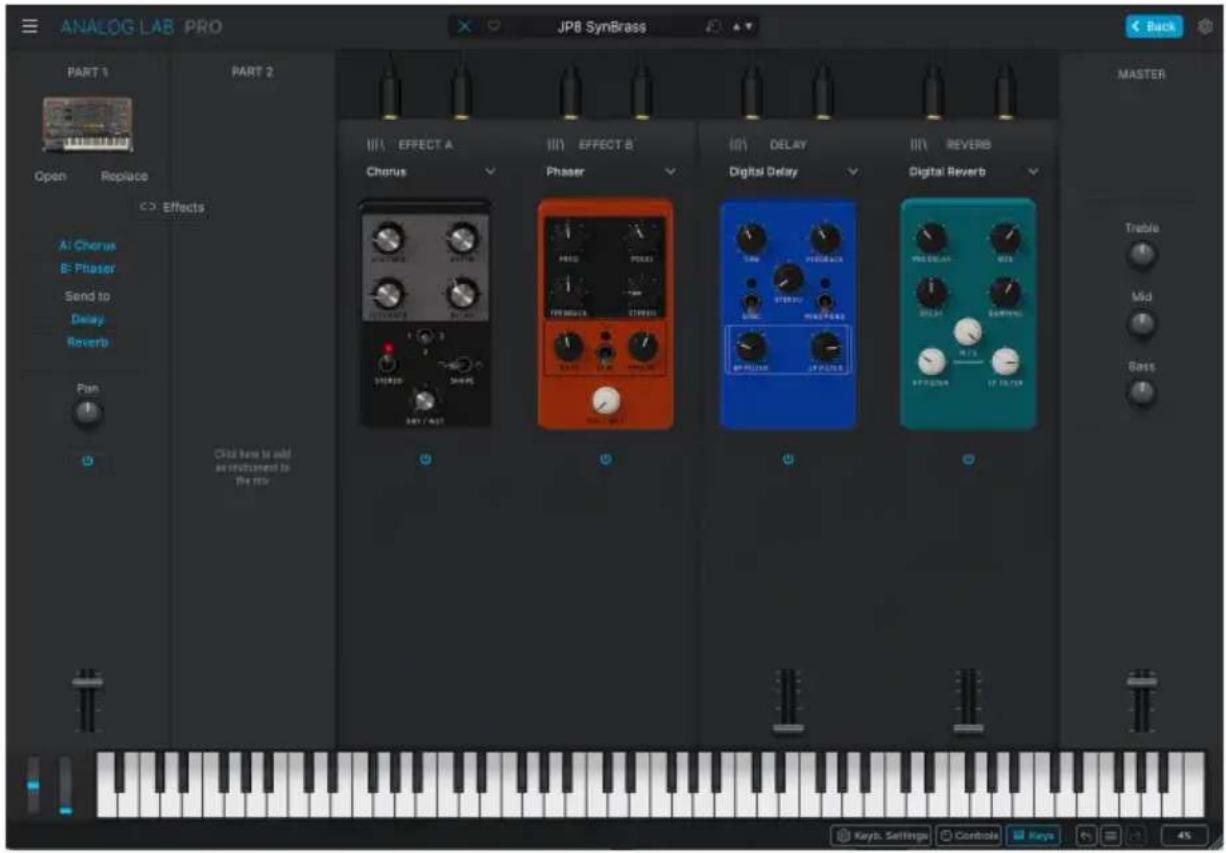
Task: Open the hamburger main menu
Action: (x=30, y=26)
